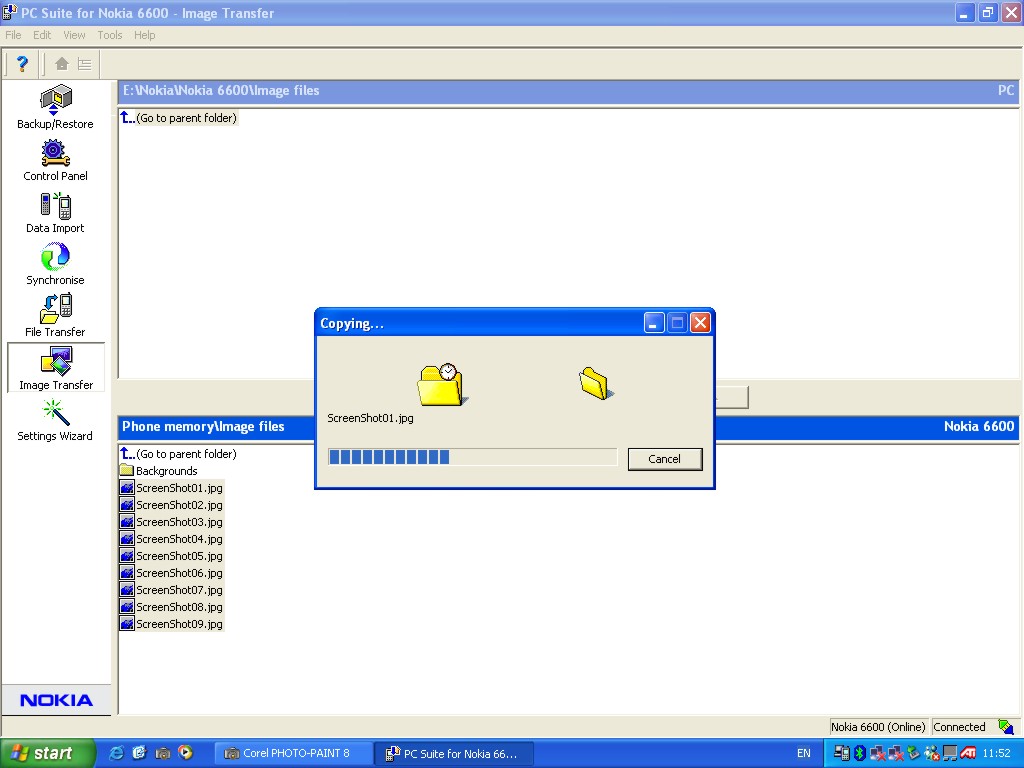Click the Connected status bar entry
Viewport: 1024px width, 768px height.
[x=959, y=727]
